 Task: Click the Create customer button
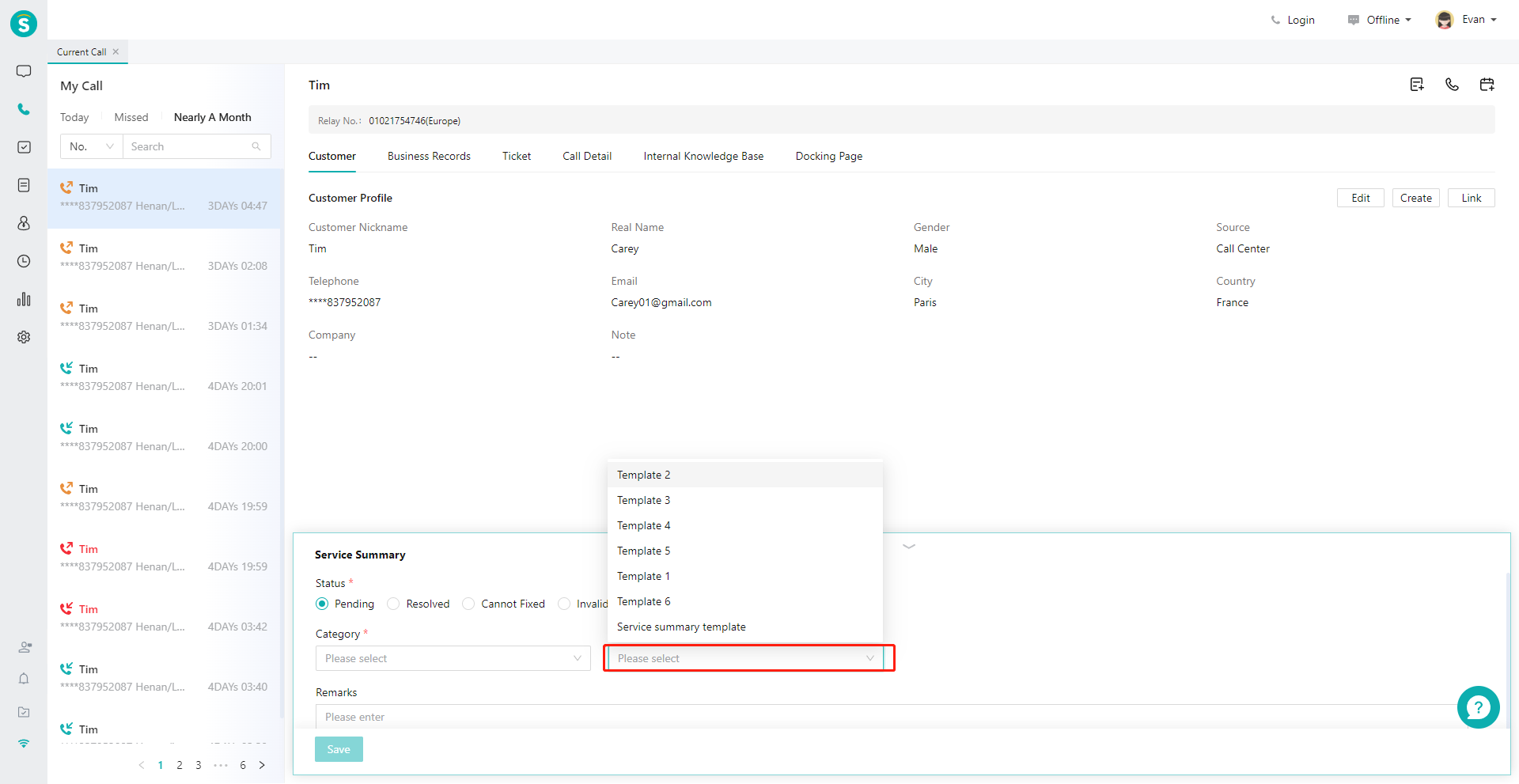click(x=1416, y=198)
